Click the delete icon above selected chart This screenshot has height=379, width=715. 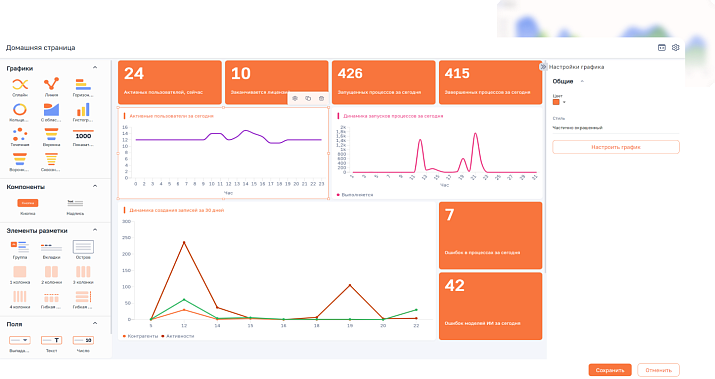(321, 99)
